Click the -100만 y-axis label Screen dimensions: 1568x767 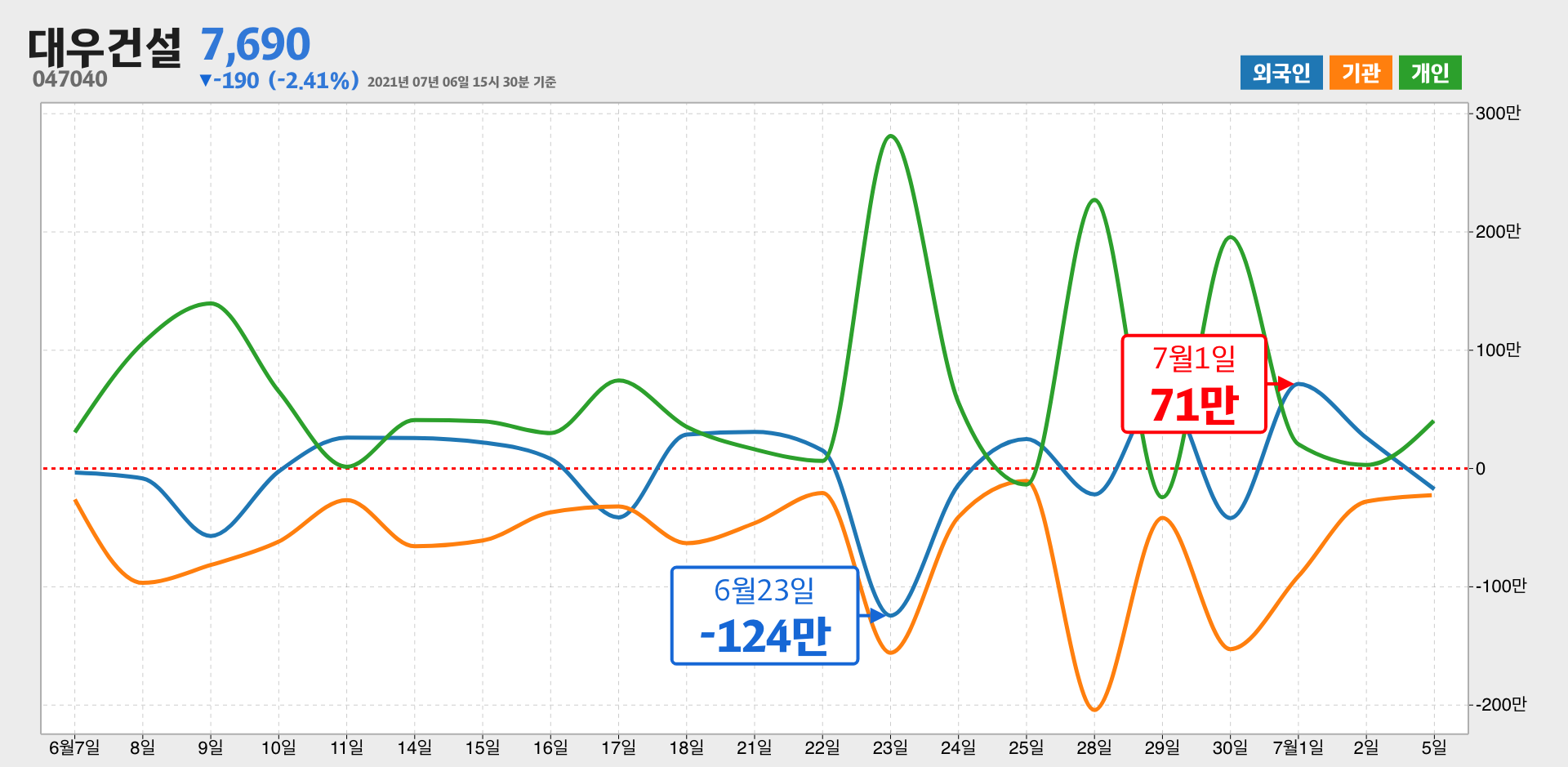(1500, 586)
